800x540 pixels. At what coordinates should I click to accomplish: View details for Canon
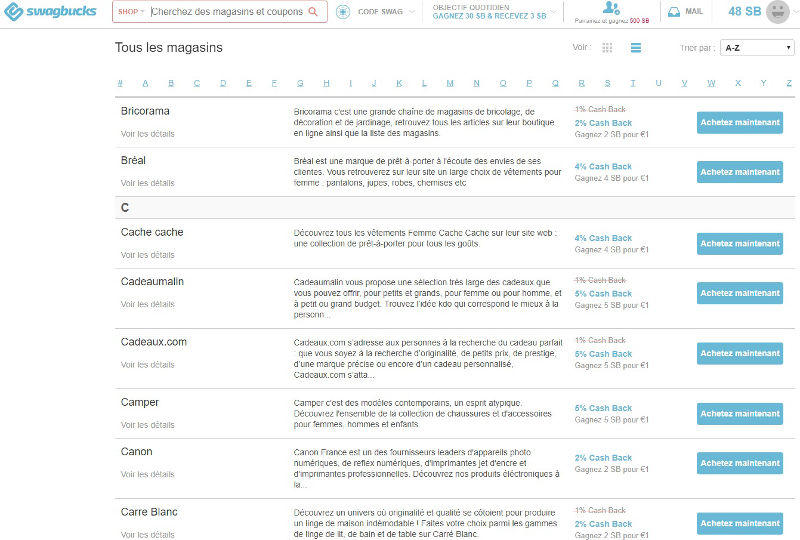(147, 474)
